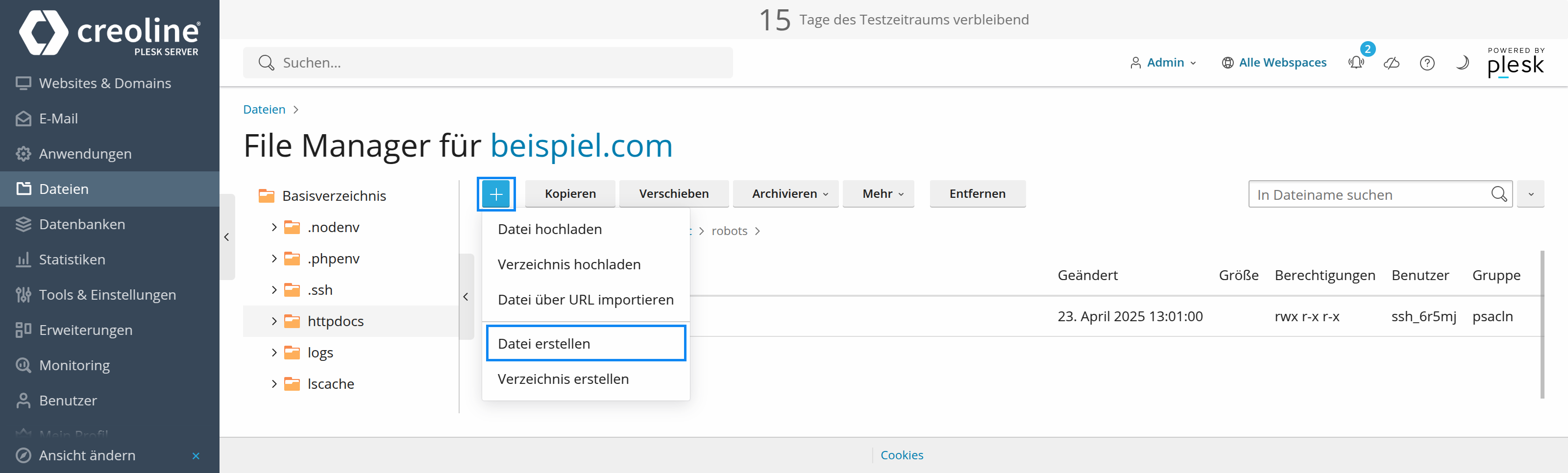Image resolution: width=1568 pixels, height=473 pixels.
Task: Open Websites & Domains in sidebar
Action: 110,83
